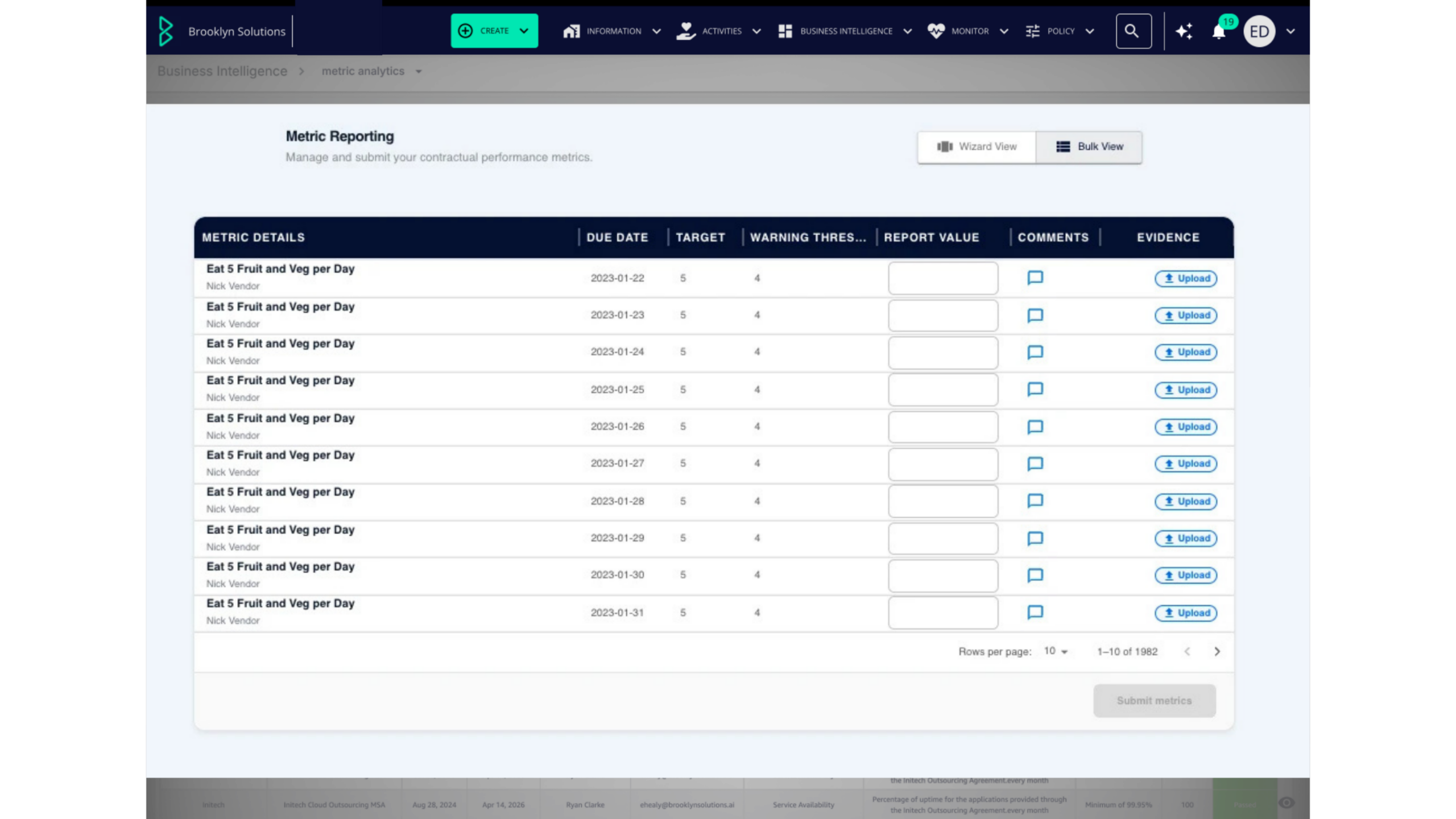
Task: Focus report value field for 2023-01-22
Action: point(943,278)
